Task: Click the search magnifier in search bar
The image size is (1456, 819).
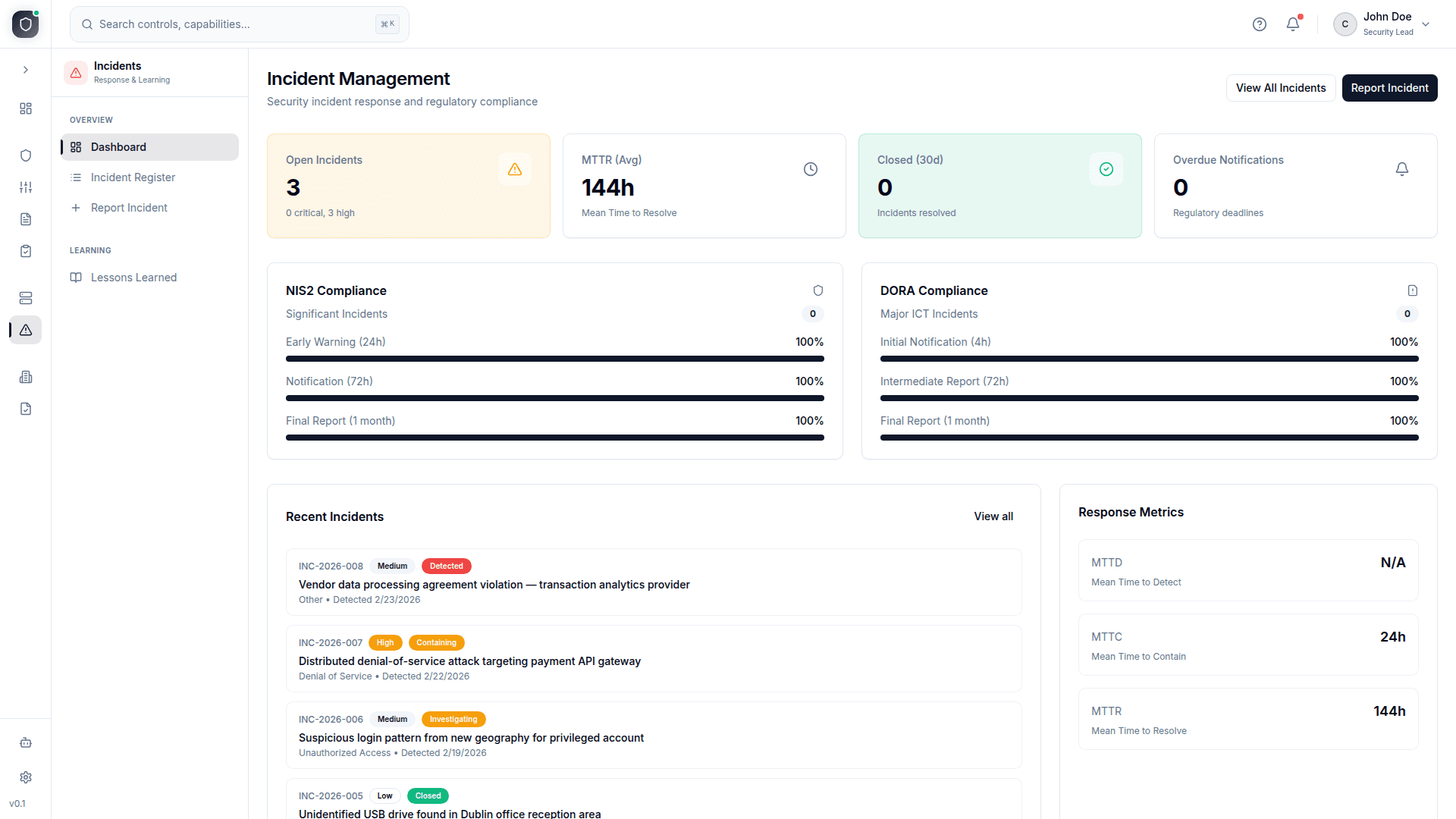Action: 86,24
